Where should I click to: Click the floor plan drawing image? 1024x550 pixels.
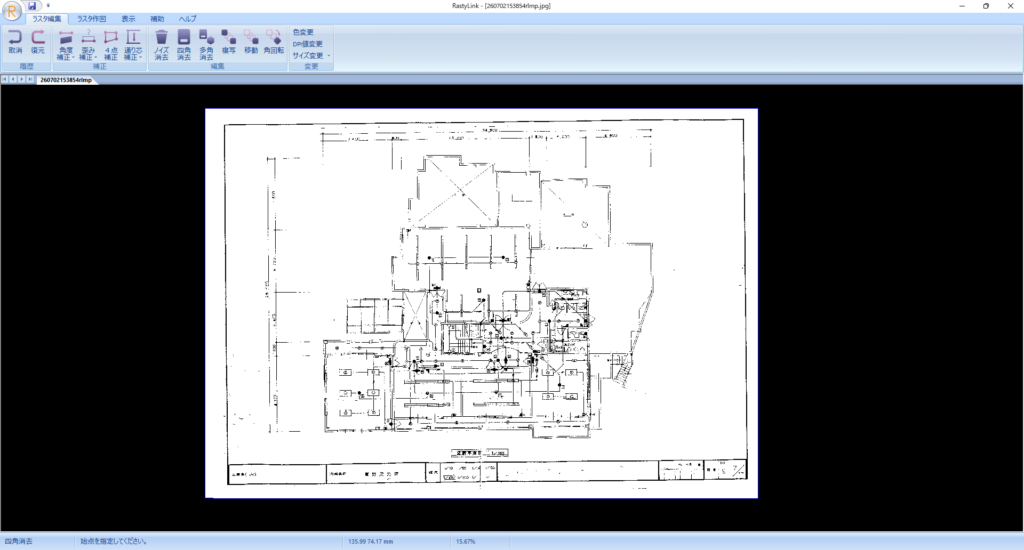pos(481,303)
